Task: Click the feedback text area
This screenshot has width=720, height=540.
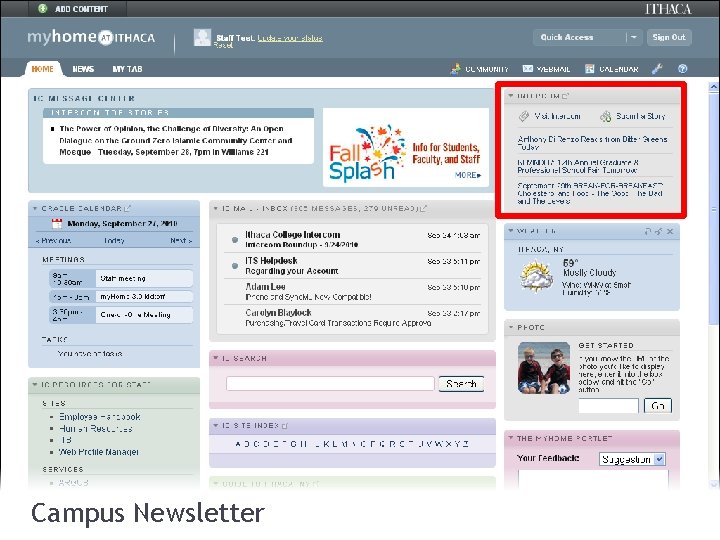Action: [593, 480]
